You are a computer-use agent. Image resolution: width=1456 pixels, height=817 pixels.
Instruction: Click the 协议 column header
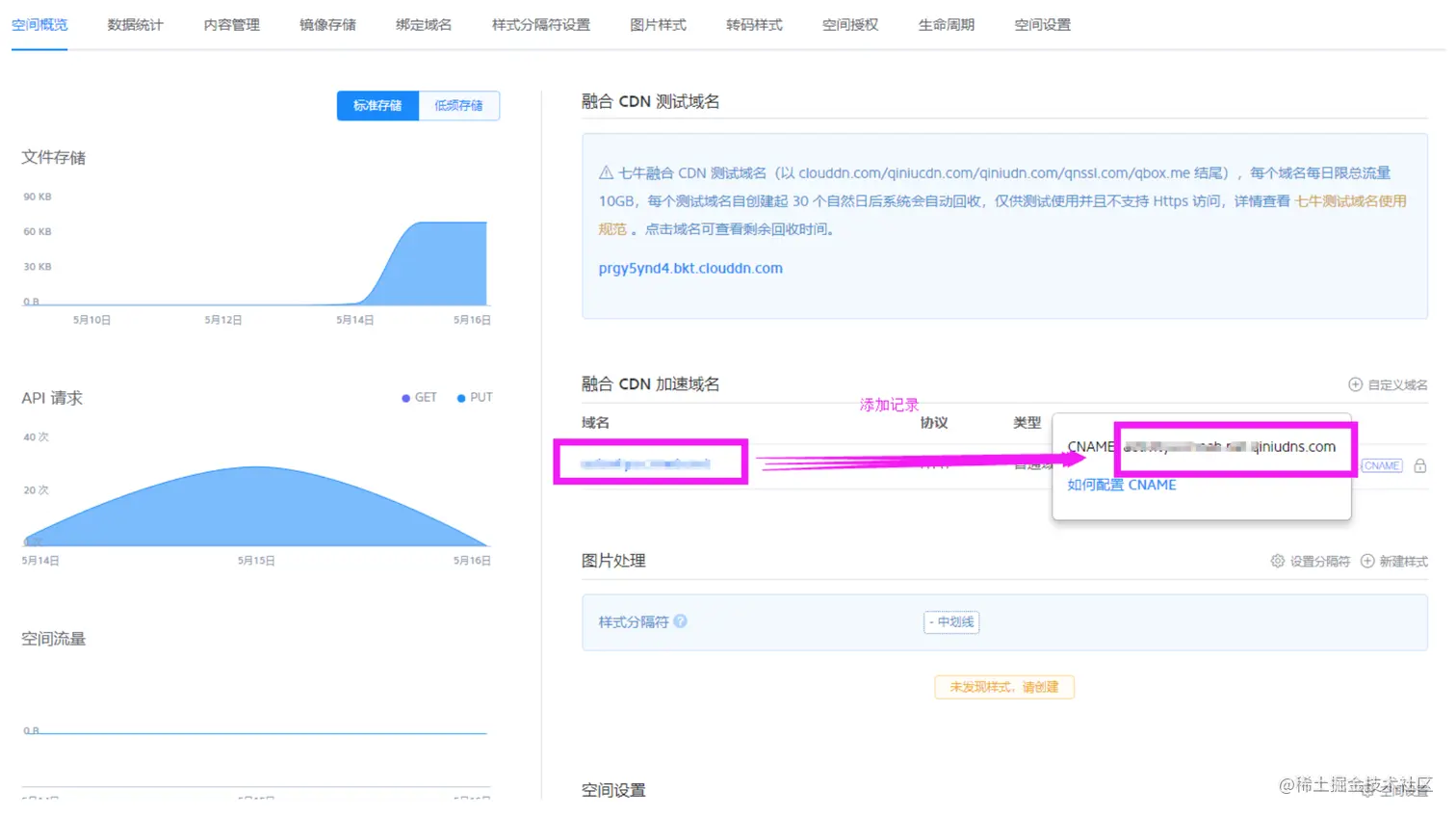(934, 423)
